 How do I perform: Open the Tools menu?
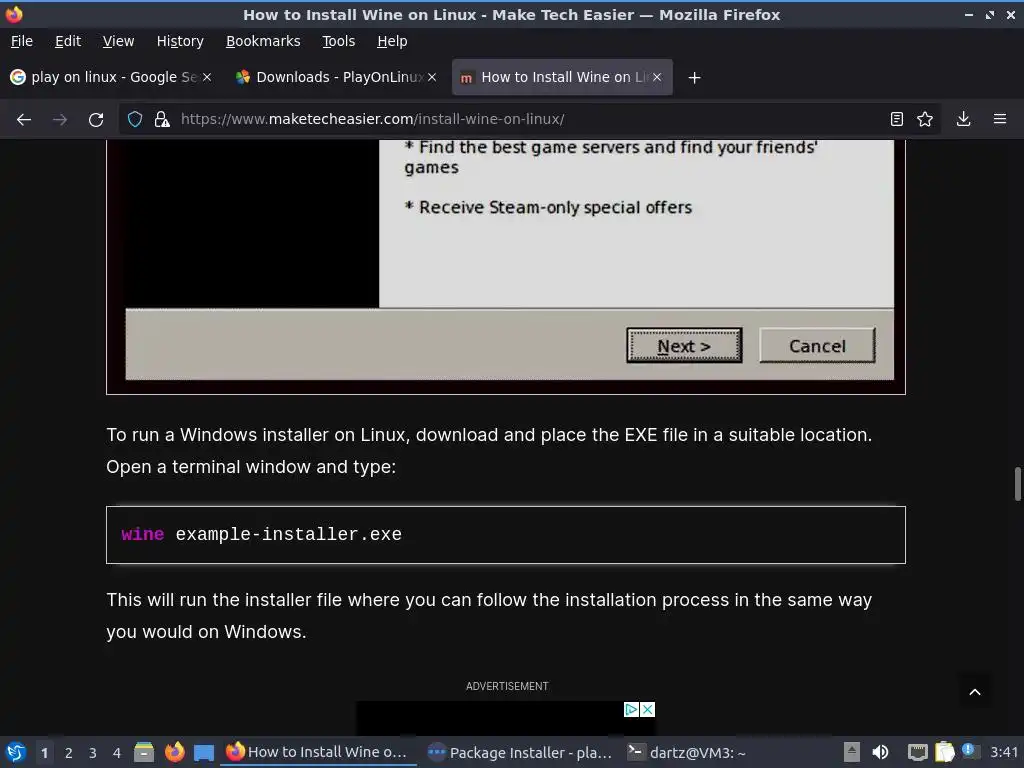[x=338, y=41]
